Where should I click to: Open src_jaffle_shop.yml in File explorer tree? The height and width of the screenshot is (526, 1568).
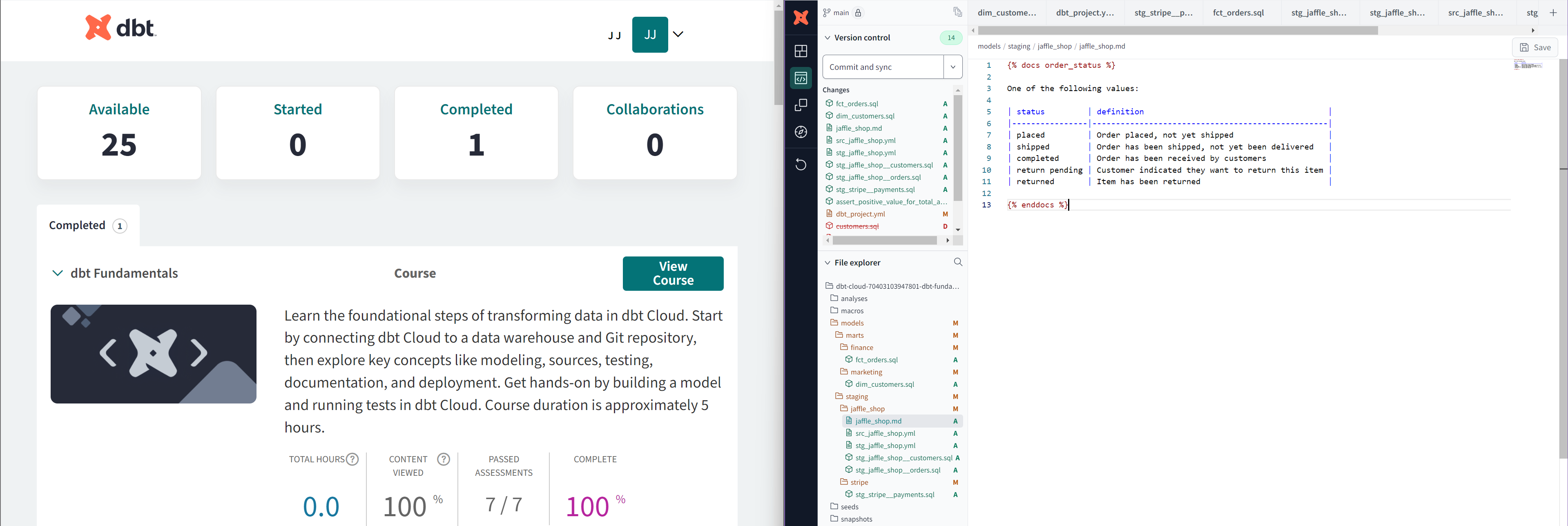pos(885,433)
